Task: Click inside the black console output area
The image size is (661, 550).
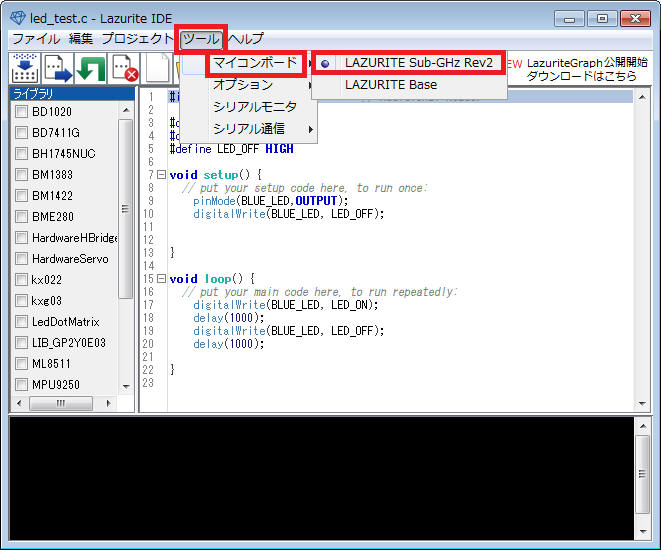Action: click(x=321, y=478)
